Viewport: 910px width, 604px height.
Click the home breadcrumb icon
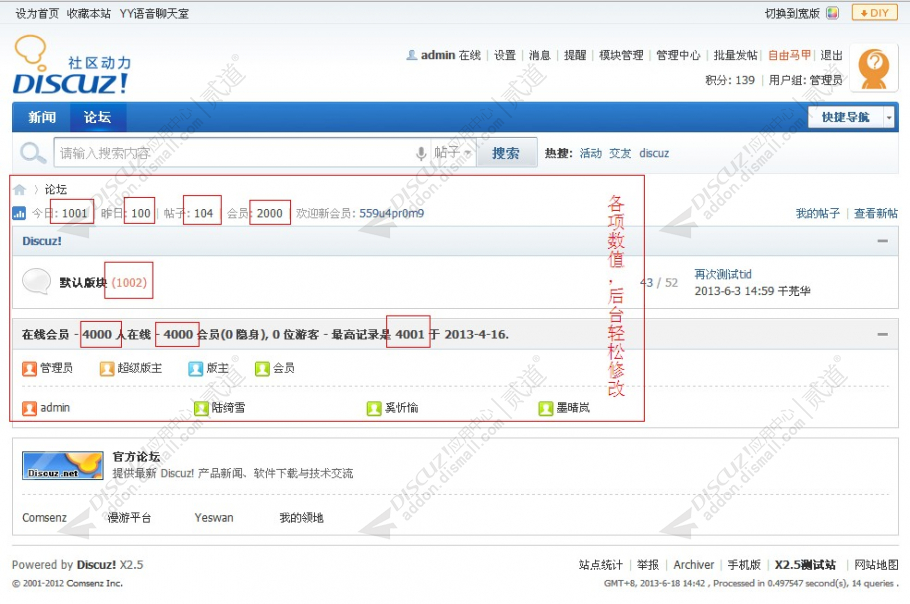pos(19,190)
